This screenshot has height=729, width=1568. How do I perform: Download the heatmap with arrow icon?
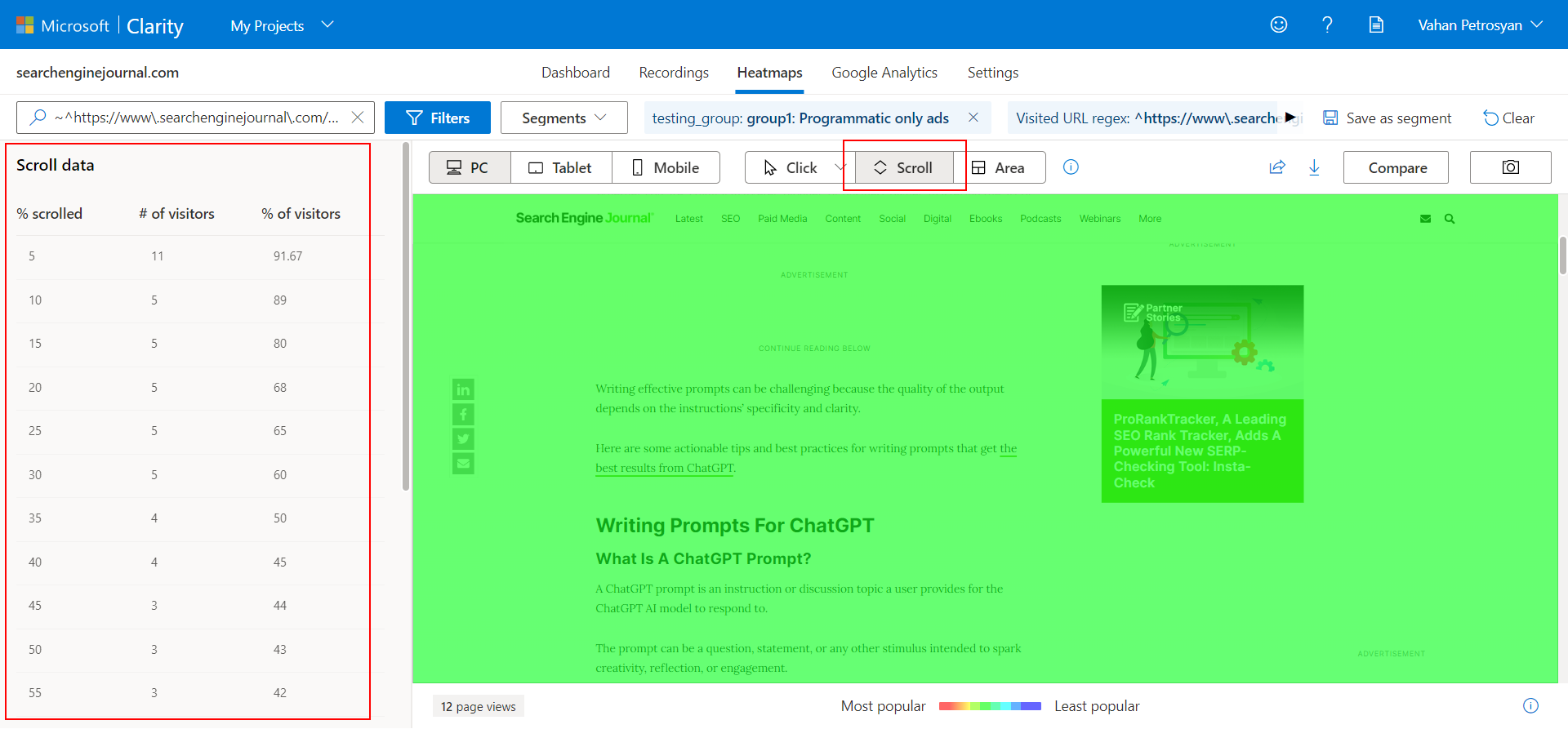click(x=1314, y=167)
